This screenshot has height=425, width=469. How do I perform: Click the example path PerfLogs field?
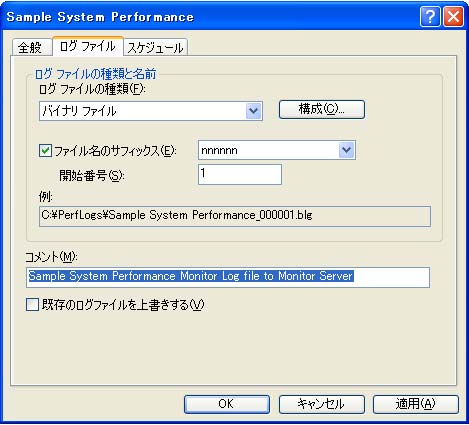click(235, 216)
